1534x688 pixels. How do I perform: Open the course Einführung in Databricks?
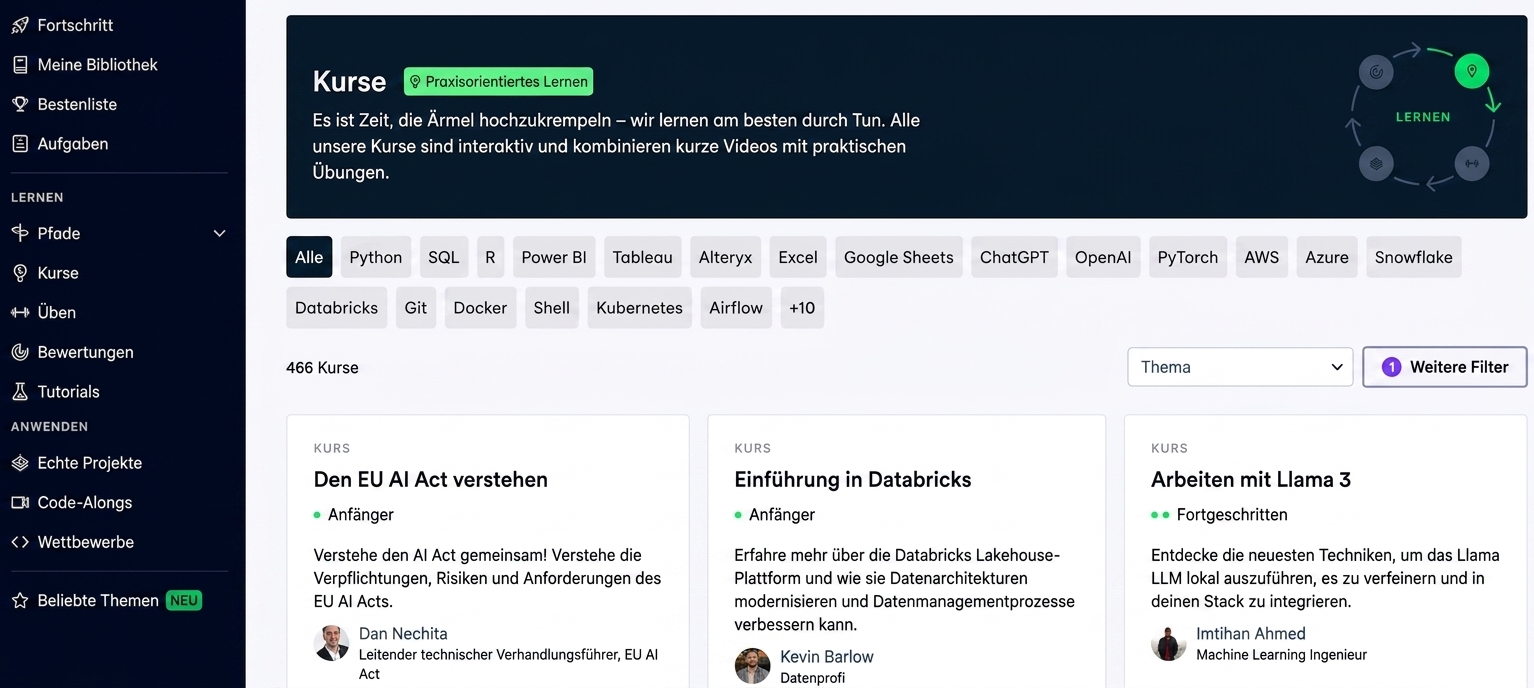(x=853, y=479)
